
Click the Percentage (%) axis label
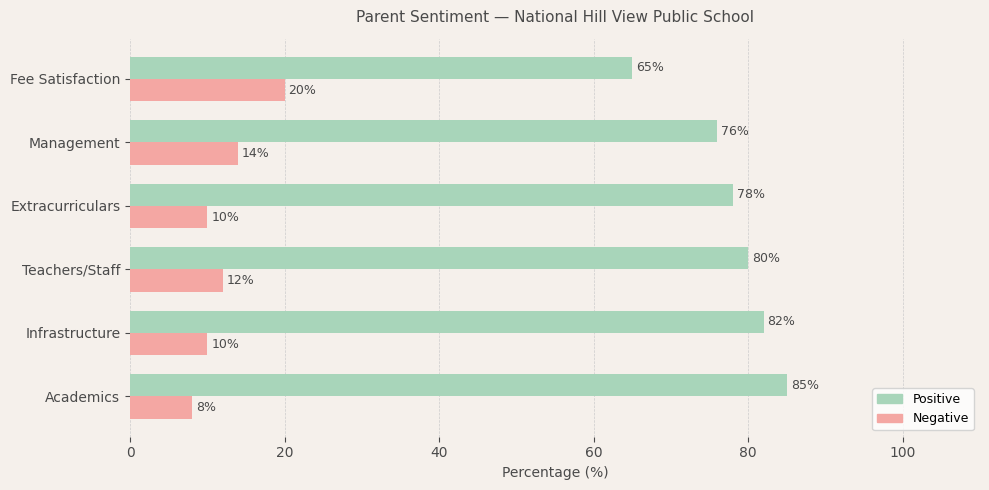point(554,472)
